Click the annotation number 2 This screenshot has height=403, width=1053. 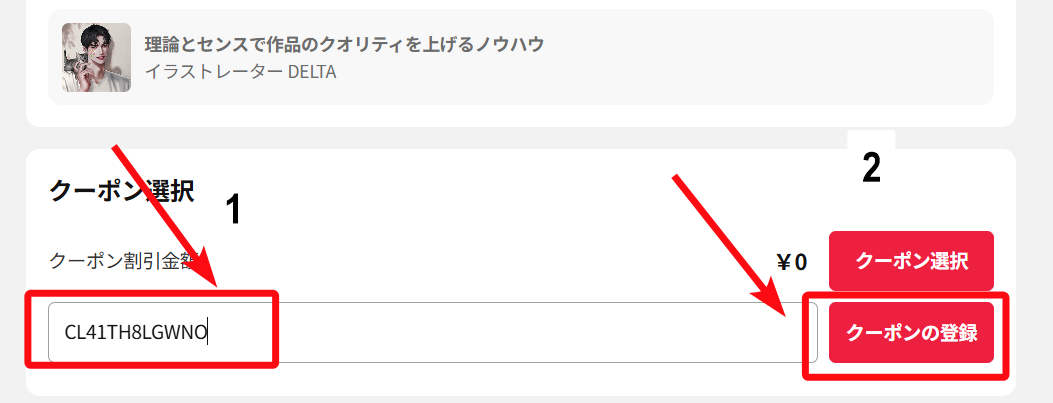coord(871,168)
